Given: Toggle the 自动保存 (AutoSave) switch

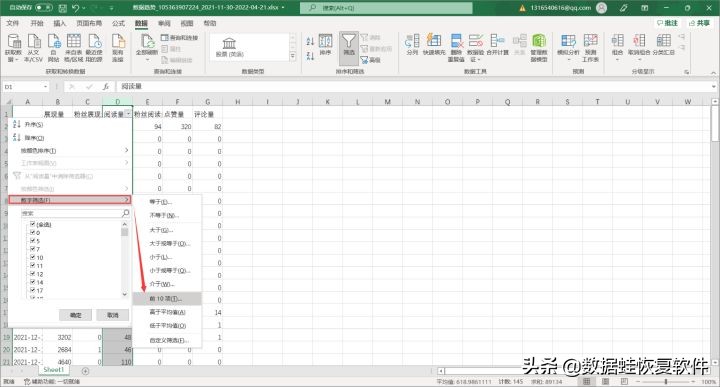Looking at the screenshot, I should (x=44, y=8).
